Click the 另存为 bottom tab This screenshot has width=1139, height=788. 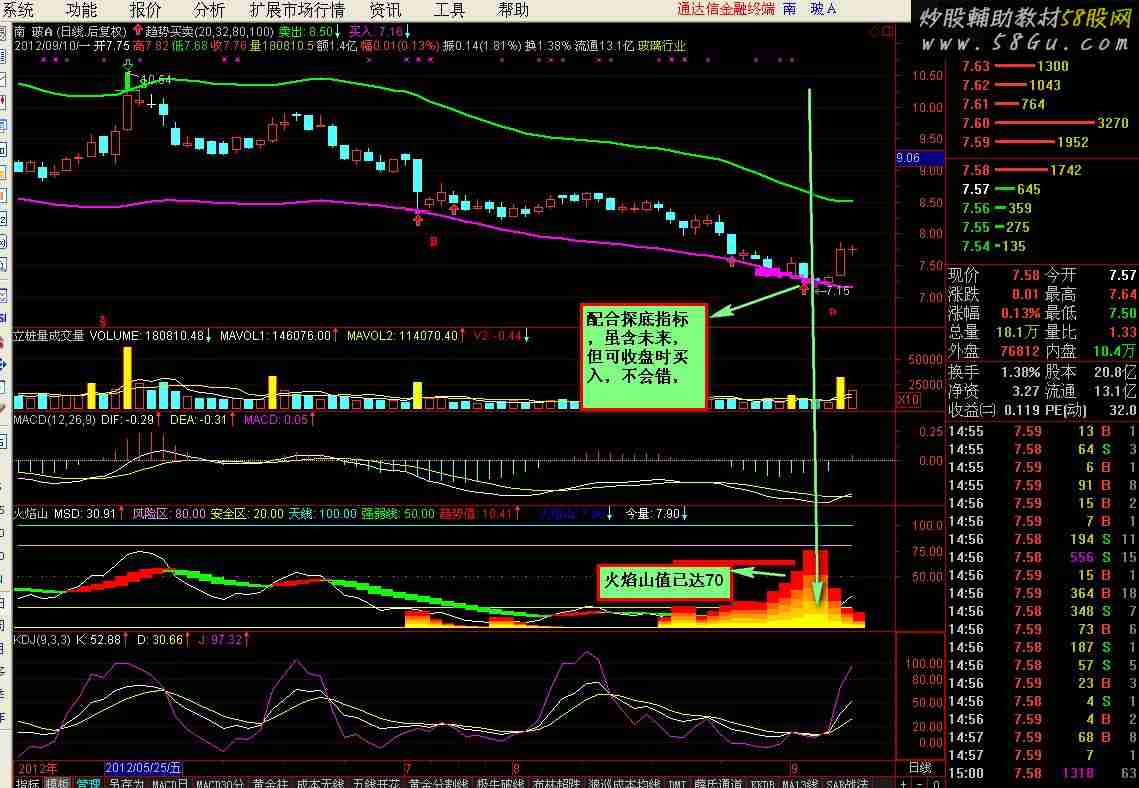point(126,783)
